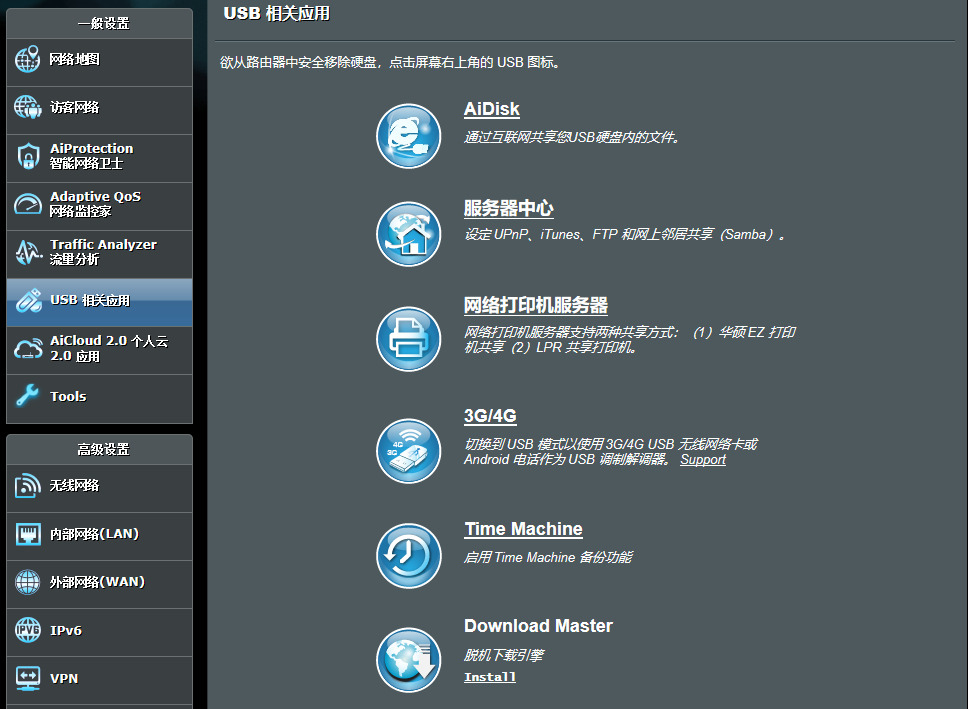Click the USB 相关应用 page title

(x=277, y=13)
